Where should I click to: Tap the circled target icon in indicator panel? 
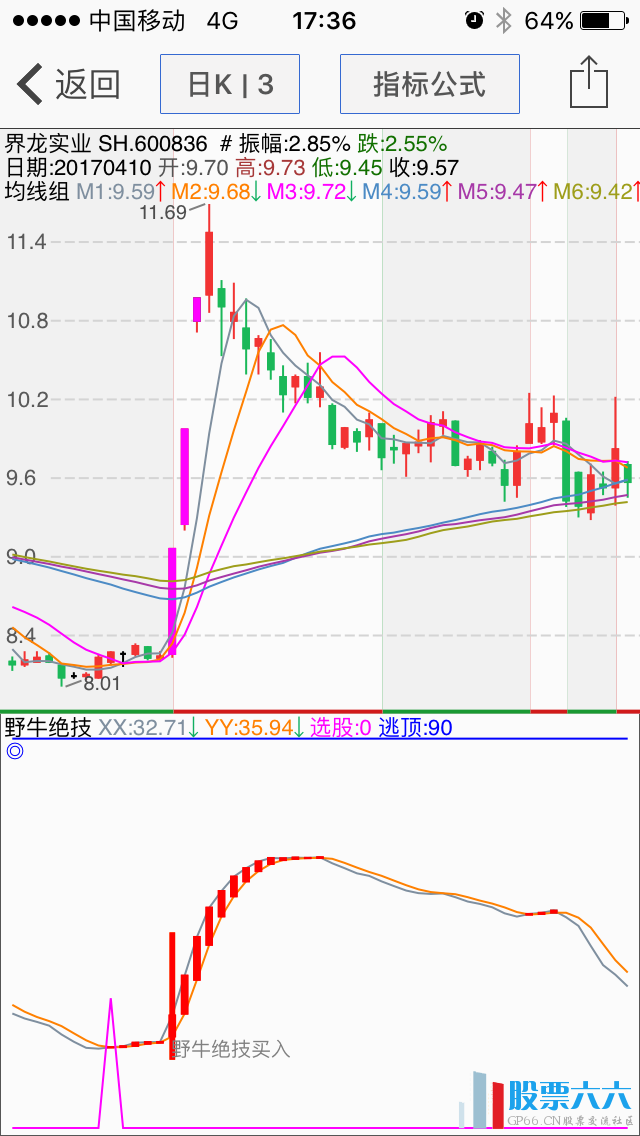coord(15,751)
